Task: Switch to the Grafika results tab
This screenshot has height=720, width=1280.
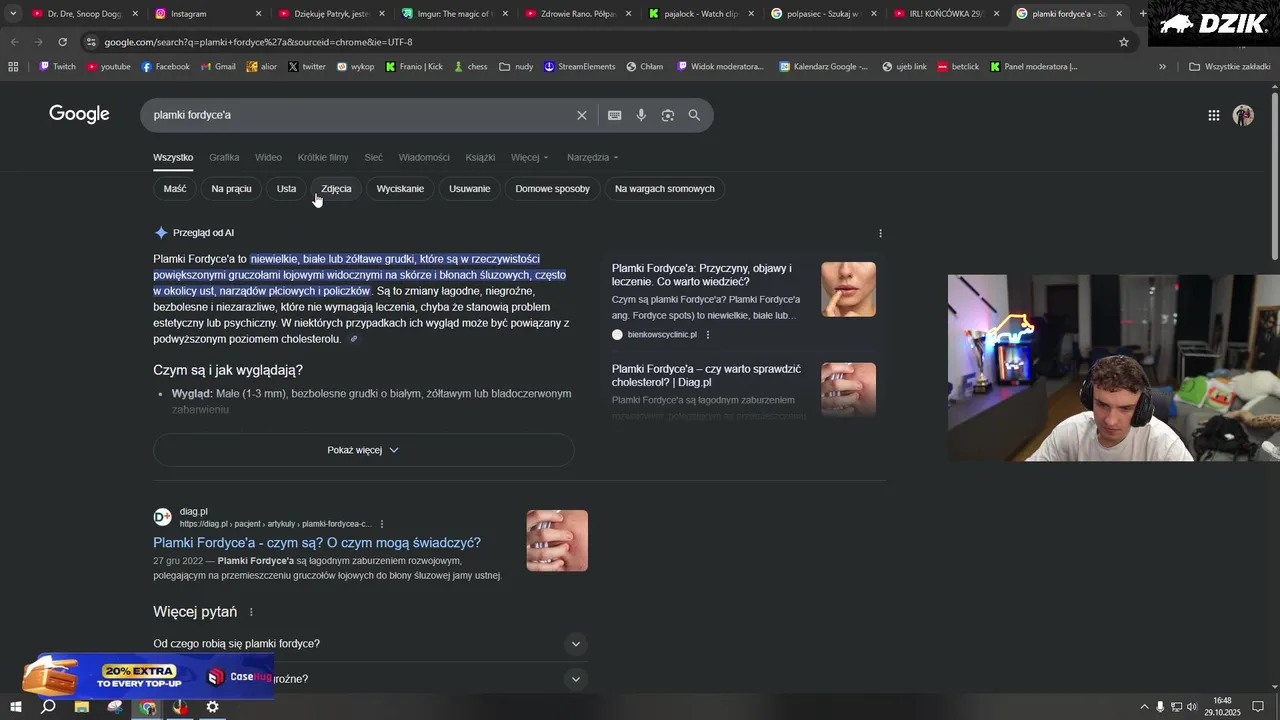Action: click(x=224, y=157)
